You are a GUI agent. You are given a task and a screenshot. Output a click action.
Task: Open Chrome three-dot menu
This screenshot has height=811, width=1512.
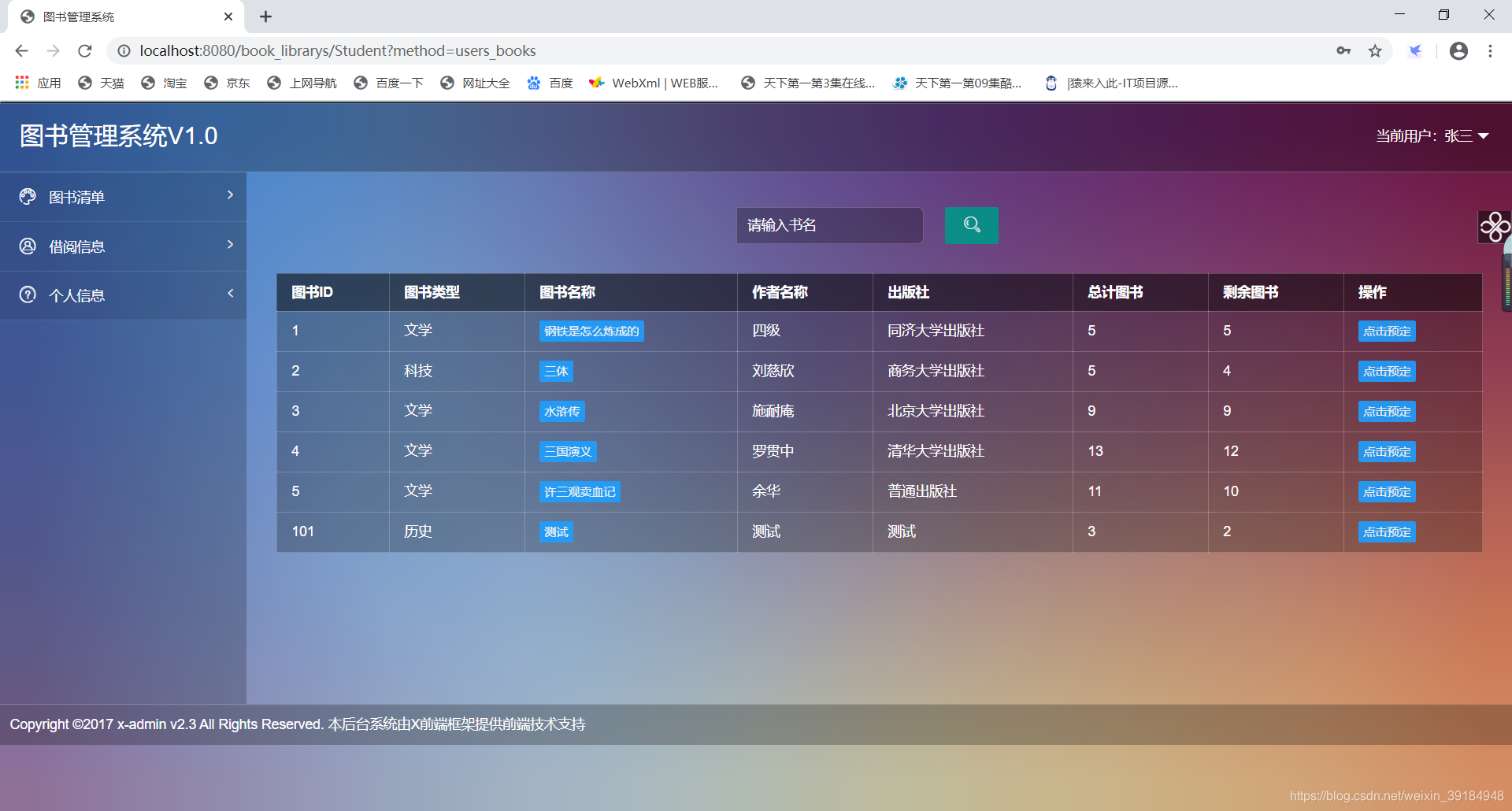pyautogui.click(x=1490, y=50)
